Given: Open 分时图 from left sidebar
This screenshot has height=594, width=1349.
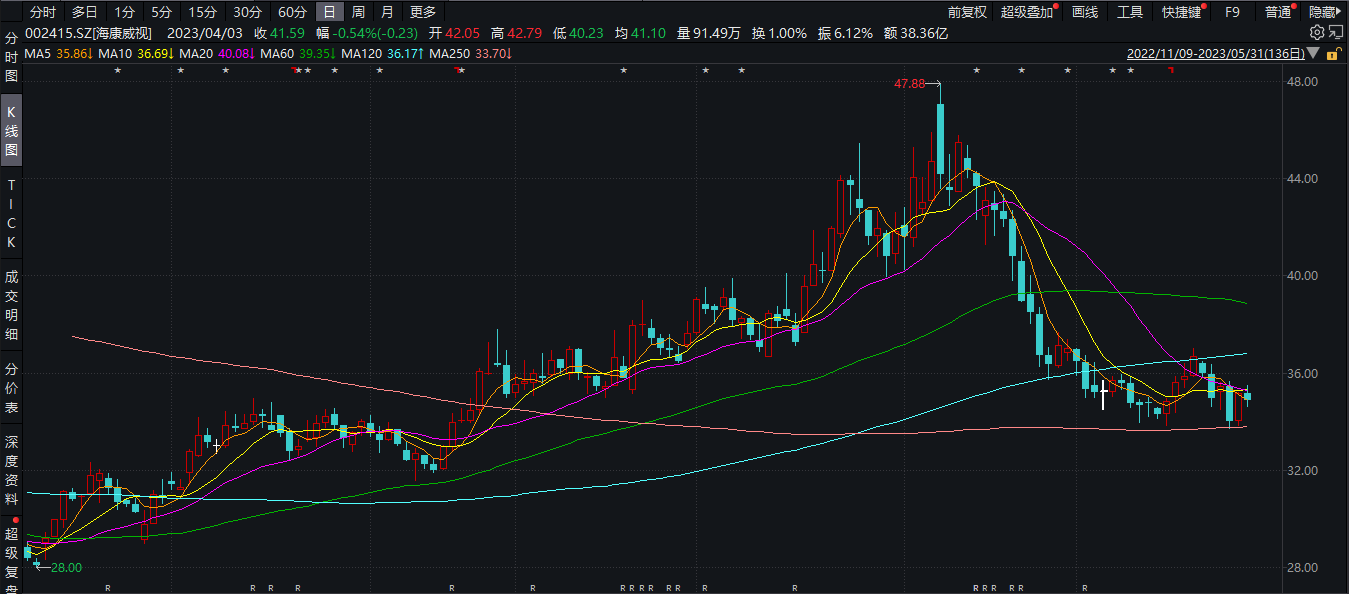Looking at the screenshot, I should tap(12, 59).
